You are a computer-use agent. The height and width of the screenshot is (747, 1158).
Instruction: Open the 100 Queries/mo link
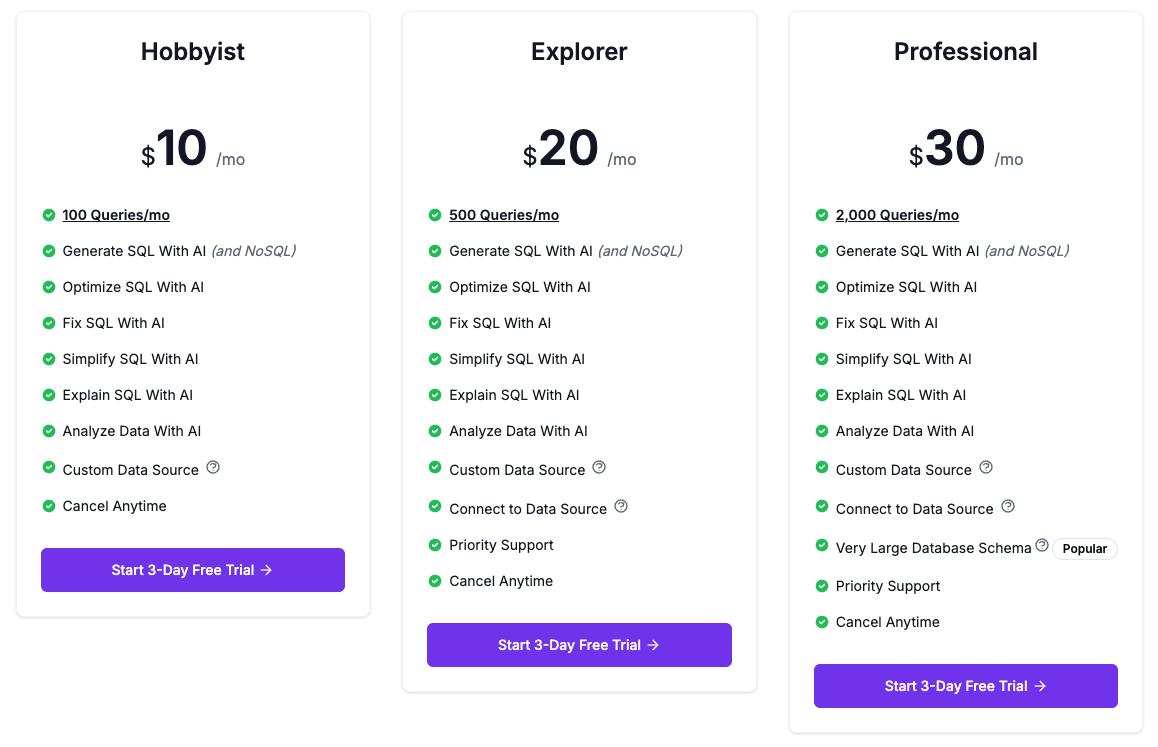pyautogui.click(x=116, y=215)
